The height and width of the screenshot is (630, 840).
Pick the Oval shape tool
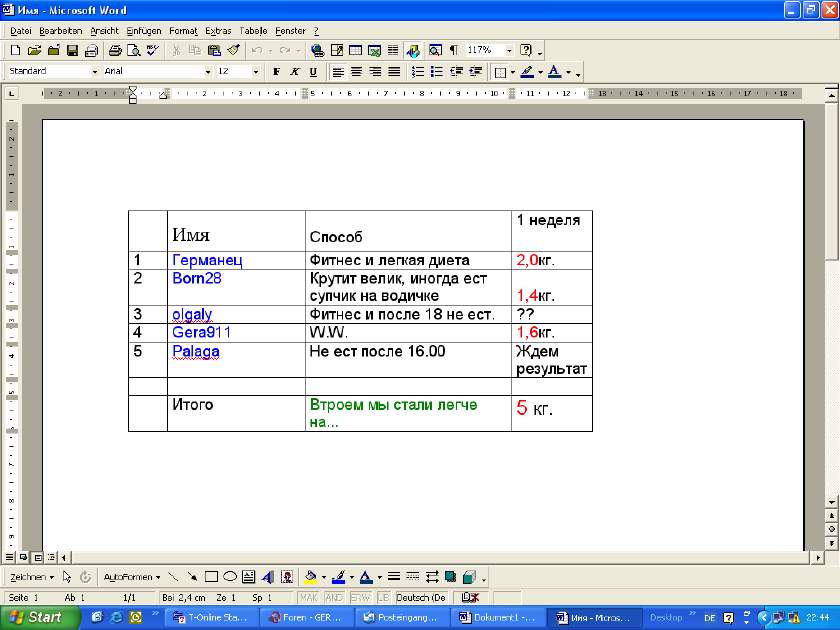pos(229,577)
